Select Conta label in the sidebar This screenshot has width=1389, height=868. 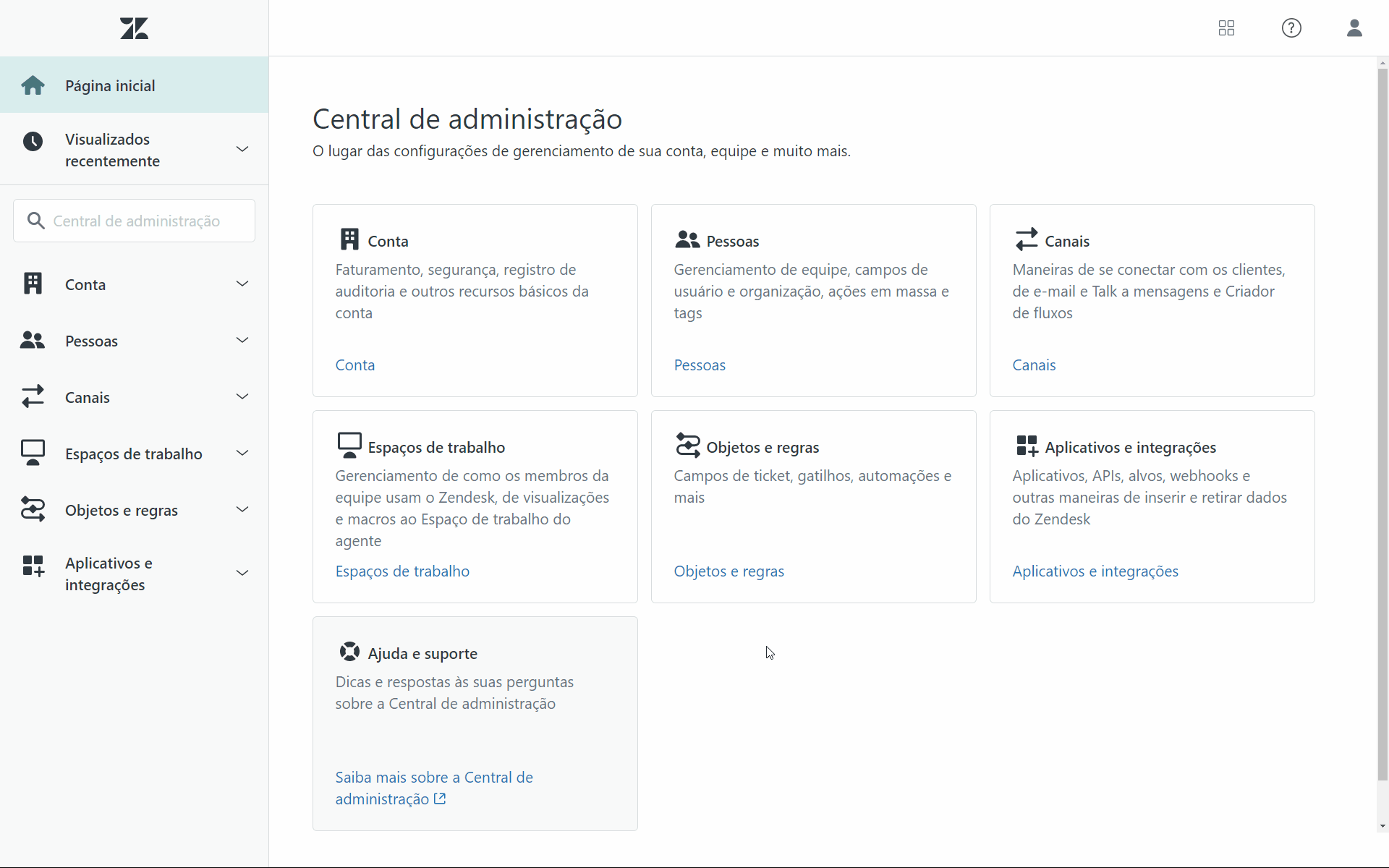point(85,284)
